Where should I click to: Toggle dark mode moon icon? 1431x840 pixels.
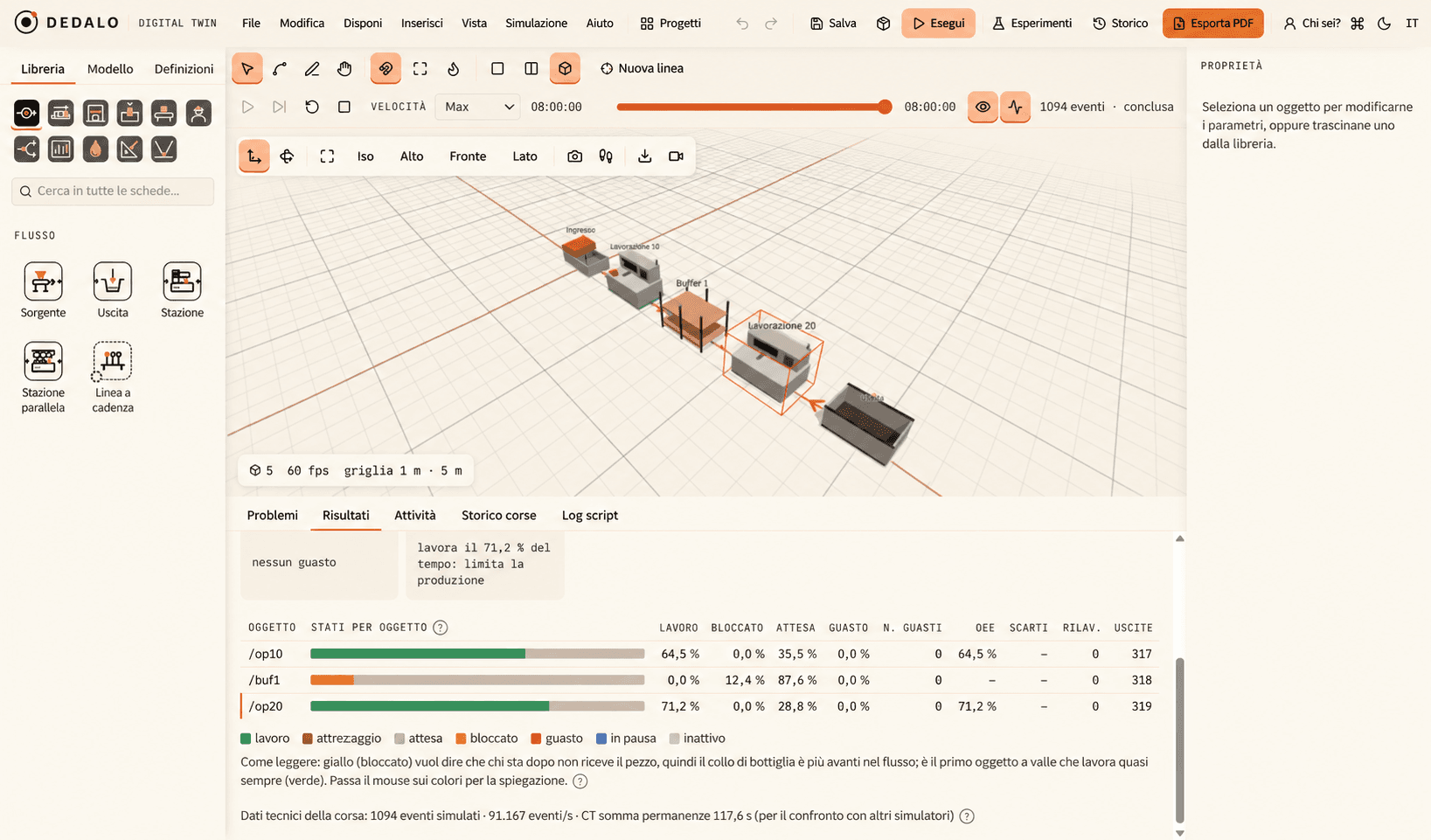click(x=1384, y=24)
